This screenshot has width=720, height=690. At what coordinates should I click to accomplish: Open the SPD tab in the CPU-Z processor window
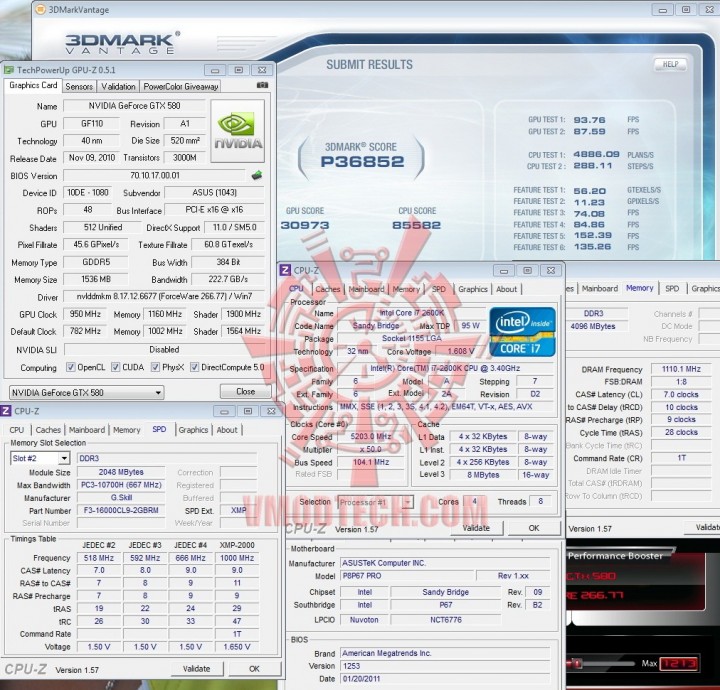tap(439, 289)
